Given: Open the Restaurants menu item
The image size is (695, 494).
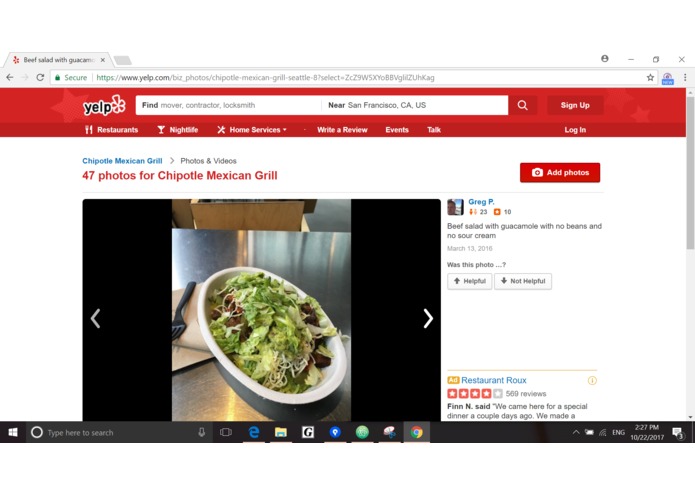Looking at the screenshot, I should coord(111,130).
